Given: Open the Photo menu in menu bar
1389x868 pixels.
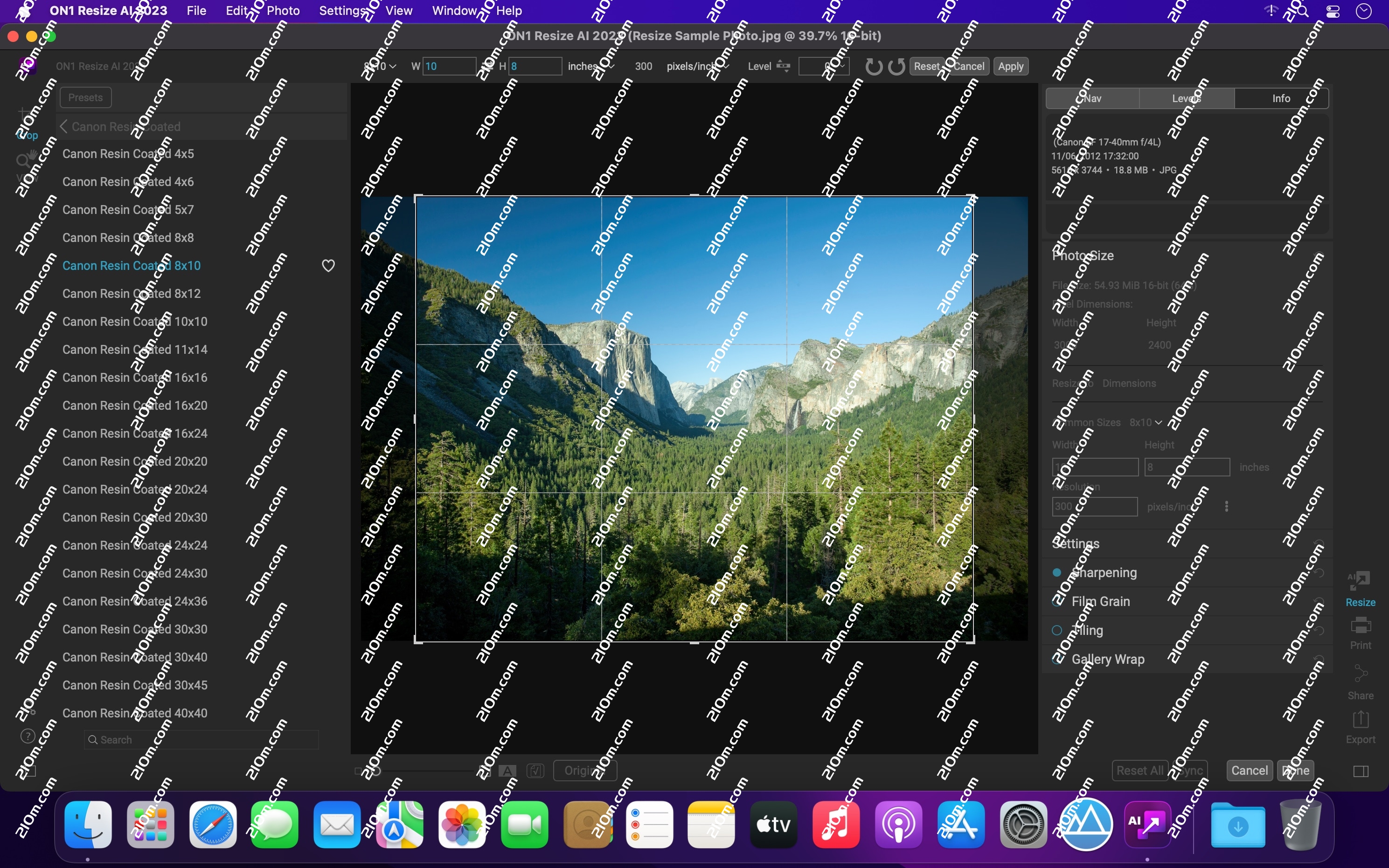Looking at the screenshot, I should 283,10.
